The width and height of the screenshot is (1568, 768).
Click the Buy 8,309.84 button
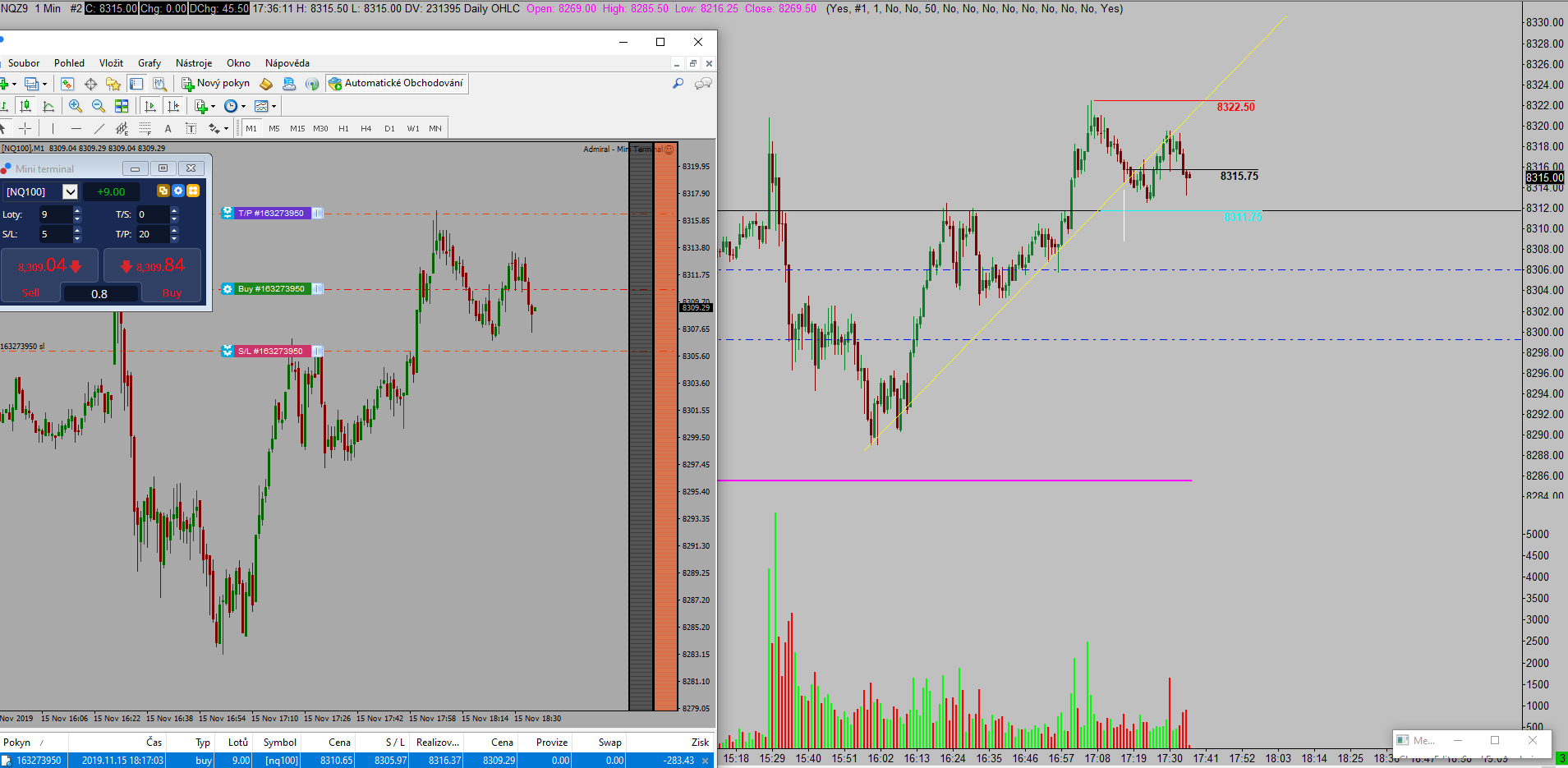[x=153, y=266]
